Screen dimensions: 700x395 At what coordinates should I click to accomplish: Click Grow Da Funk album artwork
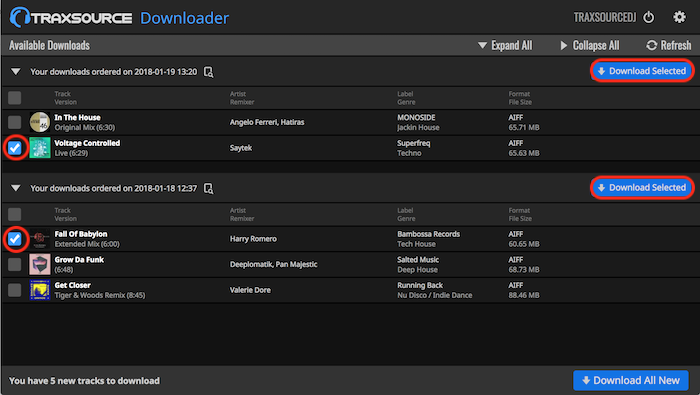tap(40, 264)
